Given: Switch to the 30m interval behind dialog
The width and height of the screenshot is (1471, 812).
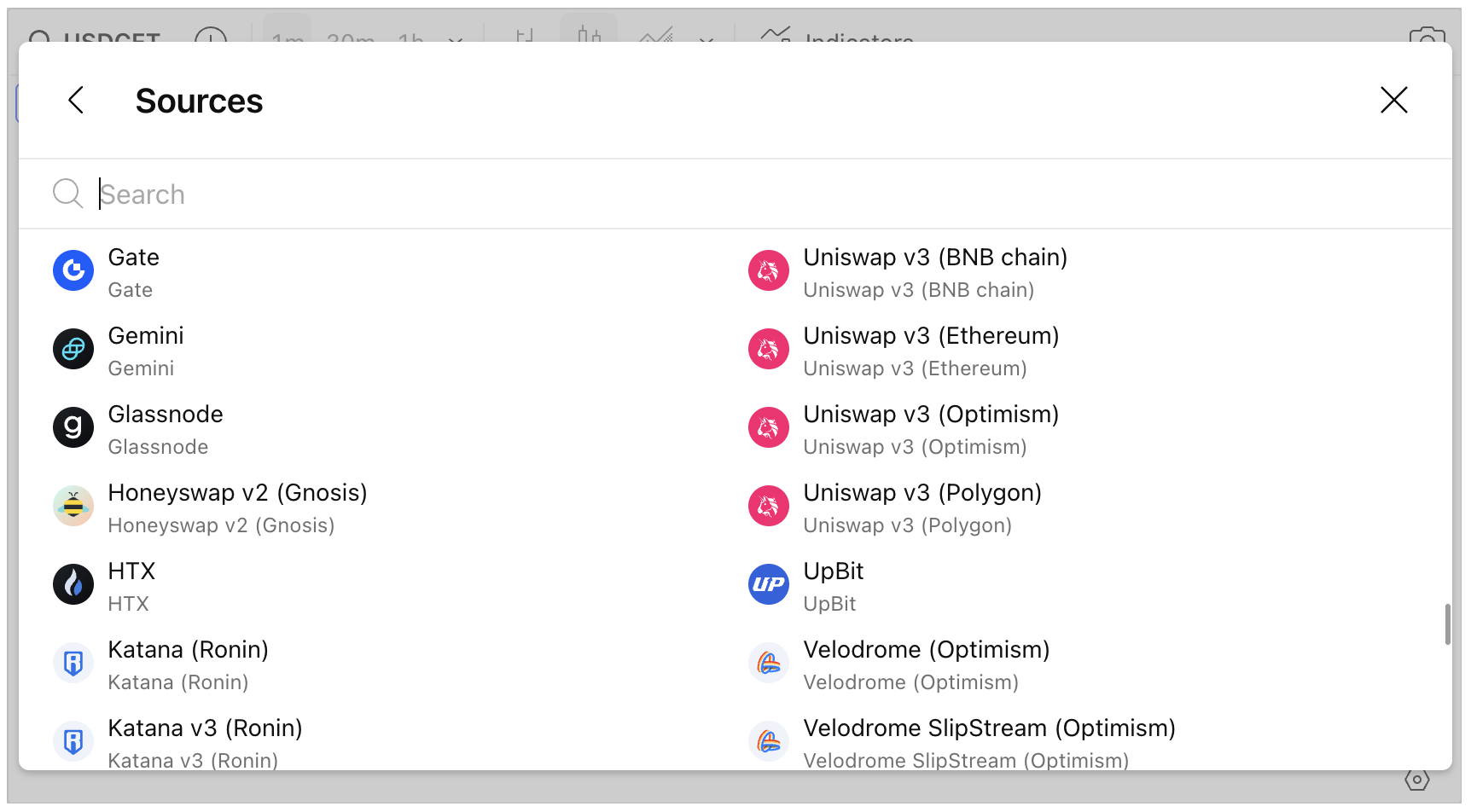Looking at the screenshot, I should coord(351,38).
